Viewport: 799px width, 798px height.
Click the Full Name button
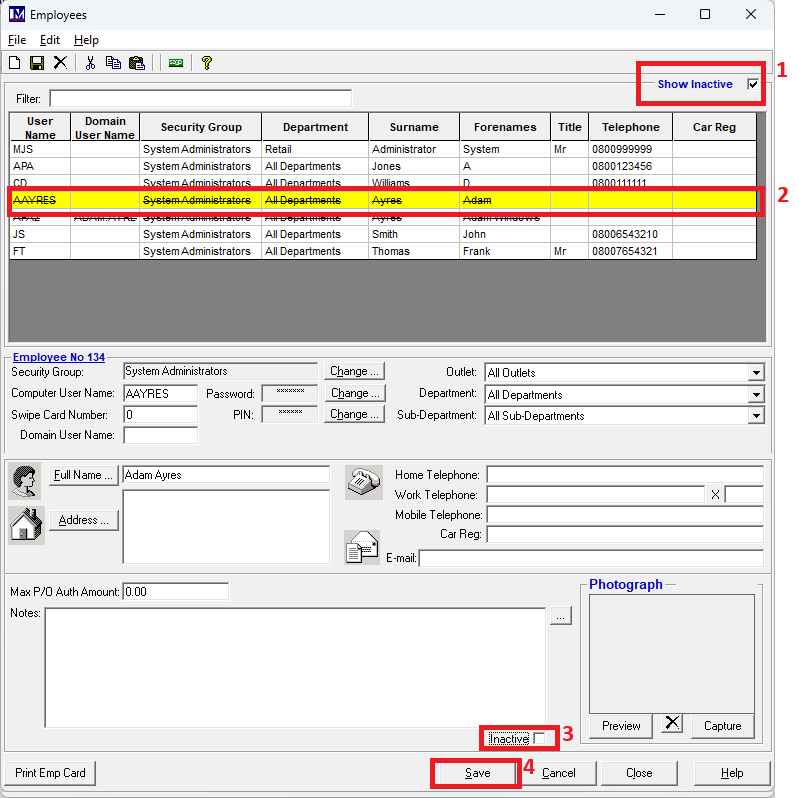[x=84, y=475]
